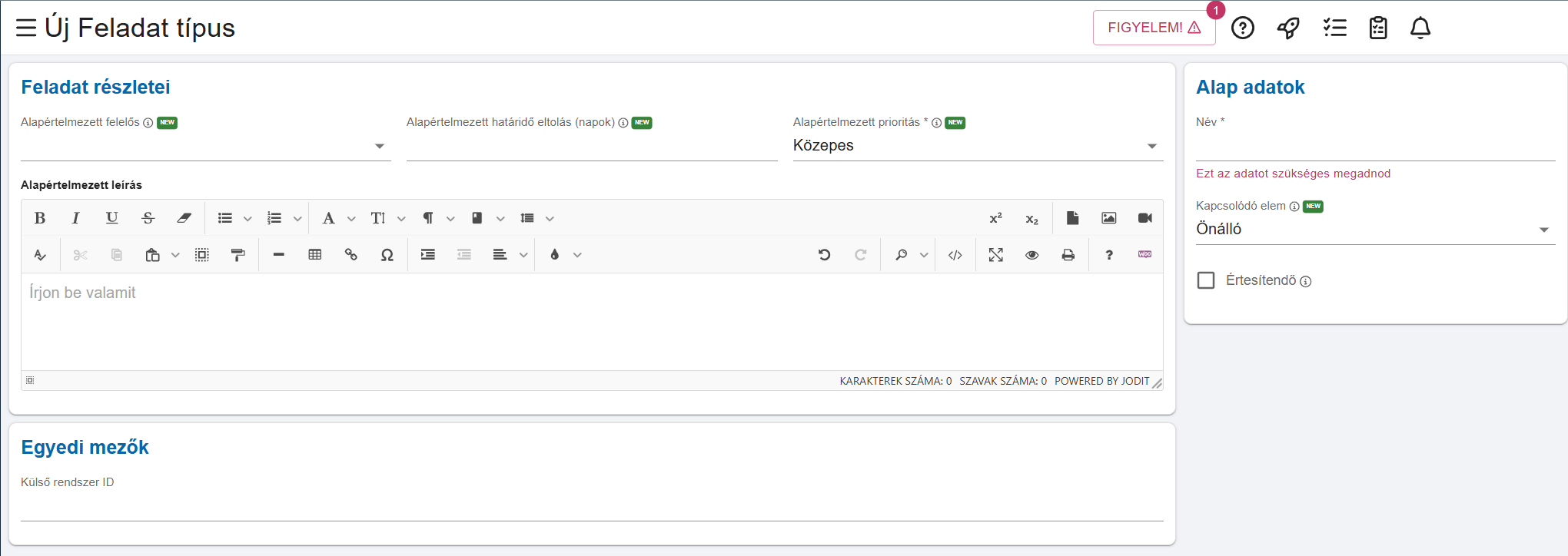Open the special character (omega) picker
Viewport: 1568px width, 556px height.
coord(387,255)
